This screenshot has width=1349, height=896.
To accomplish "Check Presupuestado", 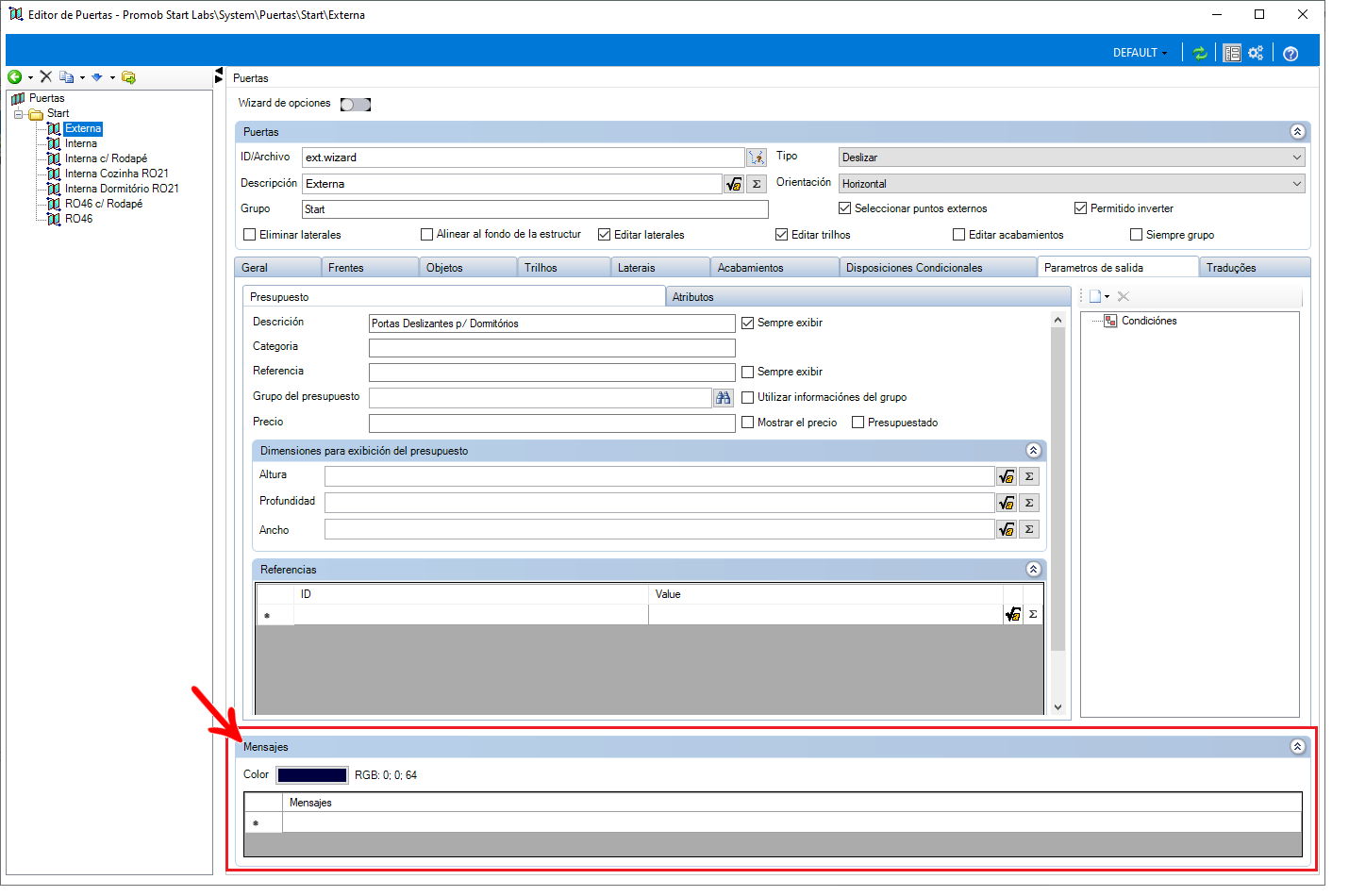I will [x=858, y=423].
